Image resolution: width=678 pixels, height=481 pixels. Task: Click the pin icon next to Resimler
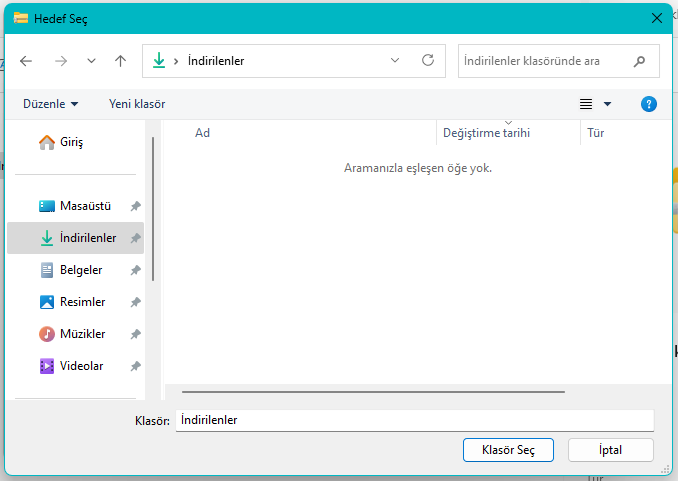pyautogui.click(x=136, y=302)
